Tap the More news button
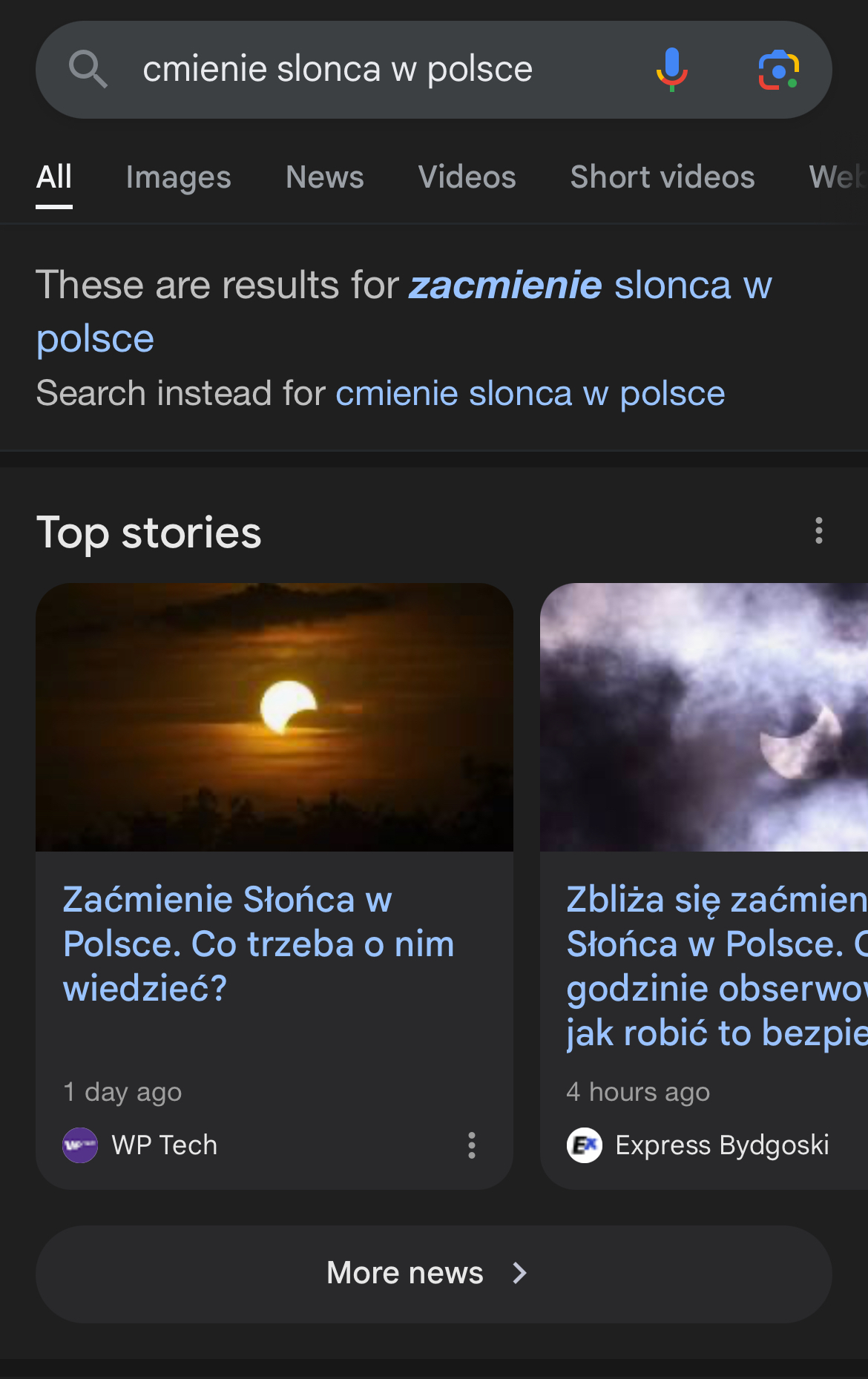The image size is (868, 1379). click(404, 1273)
